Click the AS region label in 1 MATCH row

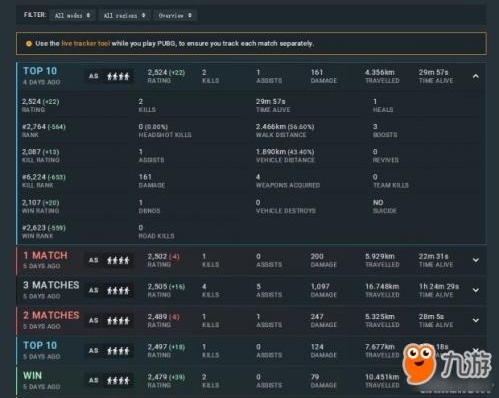pos(93,260)
